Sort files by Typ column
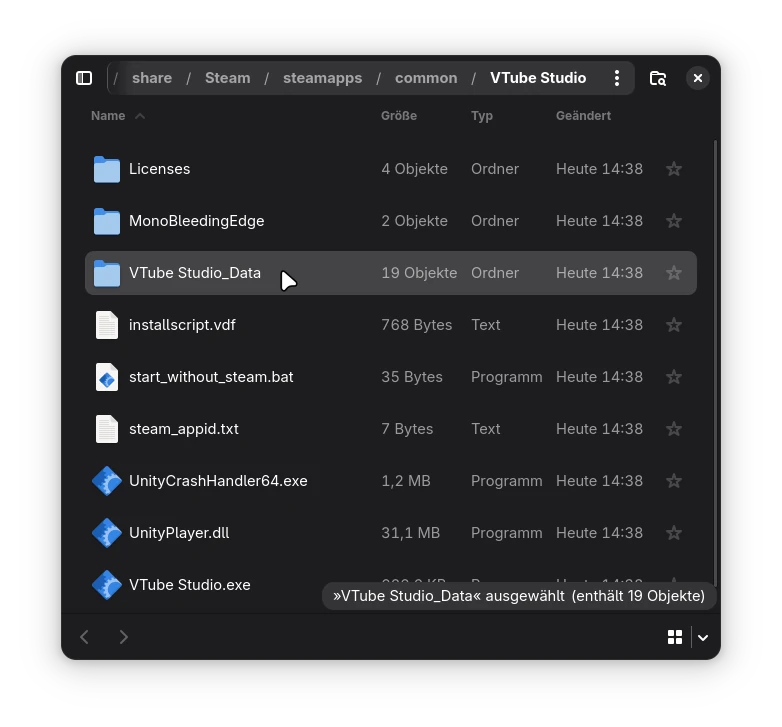 (x=482, y=116)
